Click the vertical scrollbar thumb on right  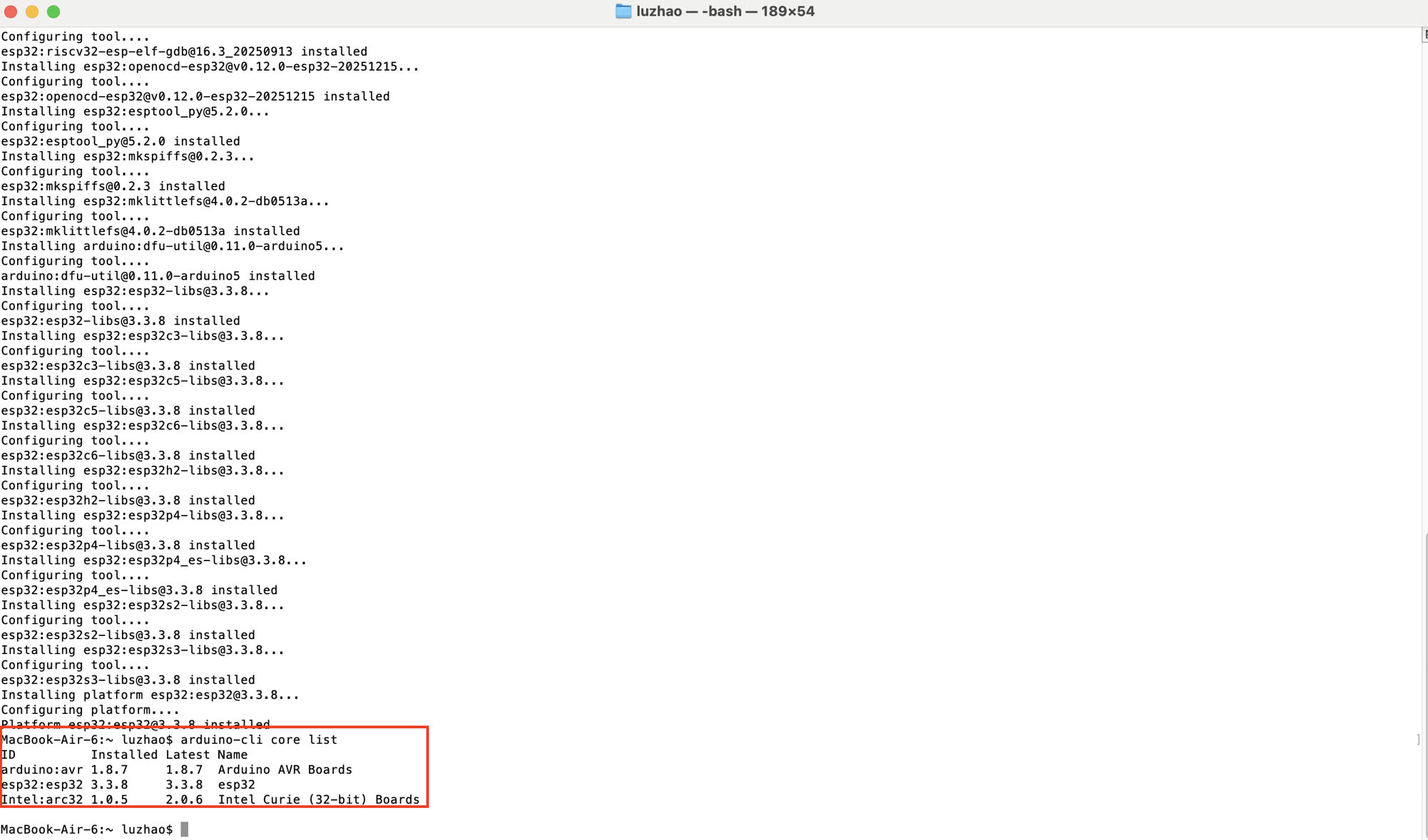(x=1424, y=685)
